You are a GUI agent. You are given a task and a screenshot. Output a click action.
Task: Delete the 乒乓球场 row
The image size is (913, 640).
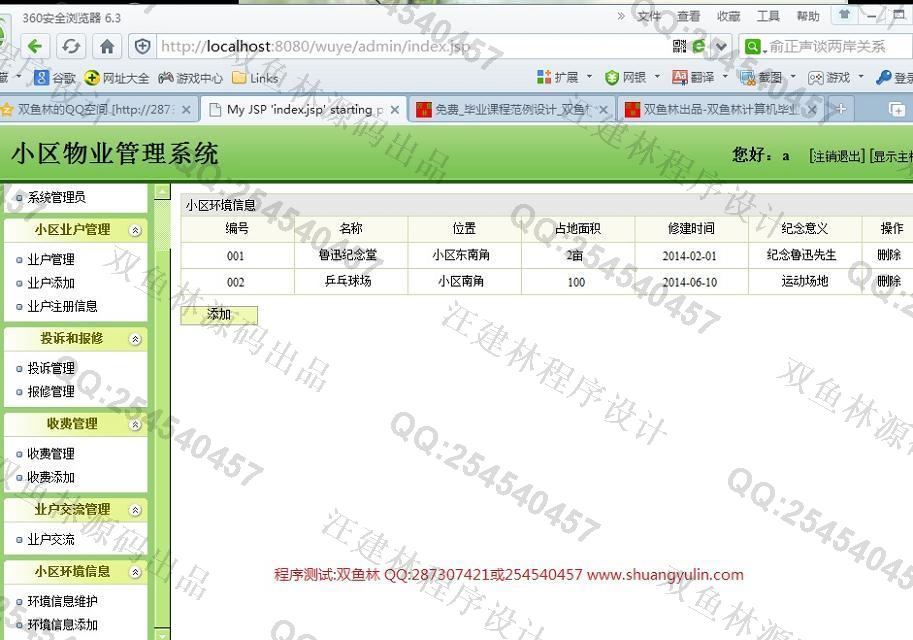[x=889, y=282]
